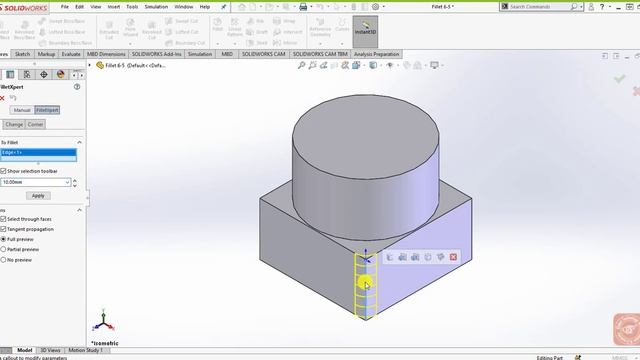
Task: Open the Search Commands dropdown arrow
Action: point(581,7)
